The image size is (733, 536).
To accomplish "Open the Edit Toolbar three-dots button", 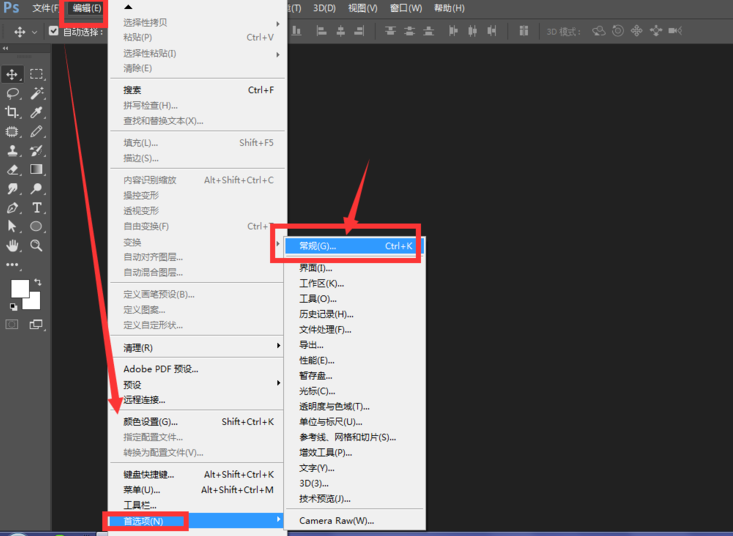I will tap(12, 264).
